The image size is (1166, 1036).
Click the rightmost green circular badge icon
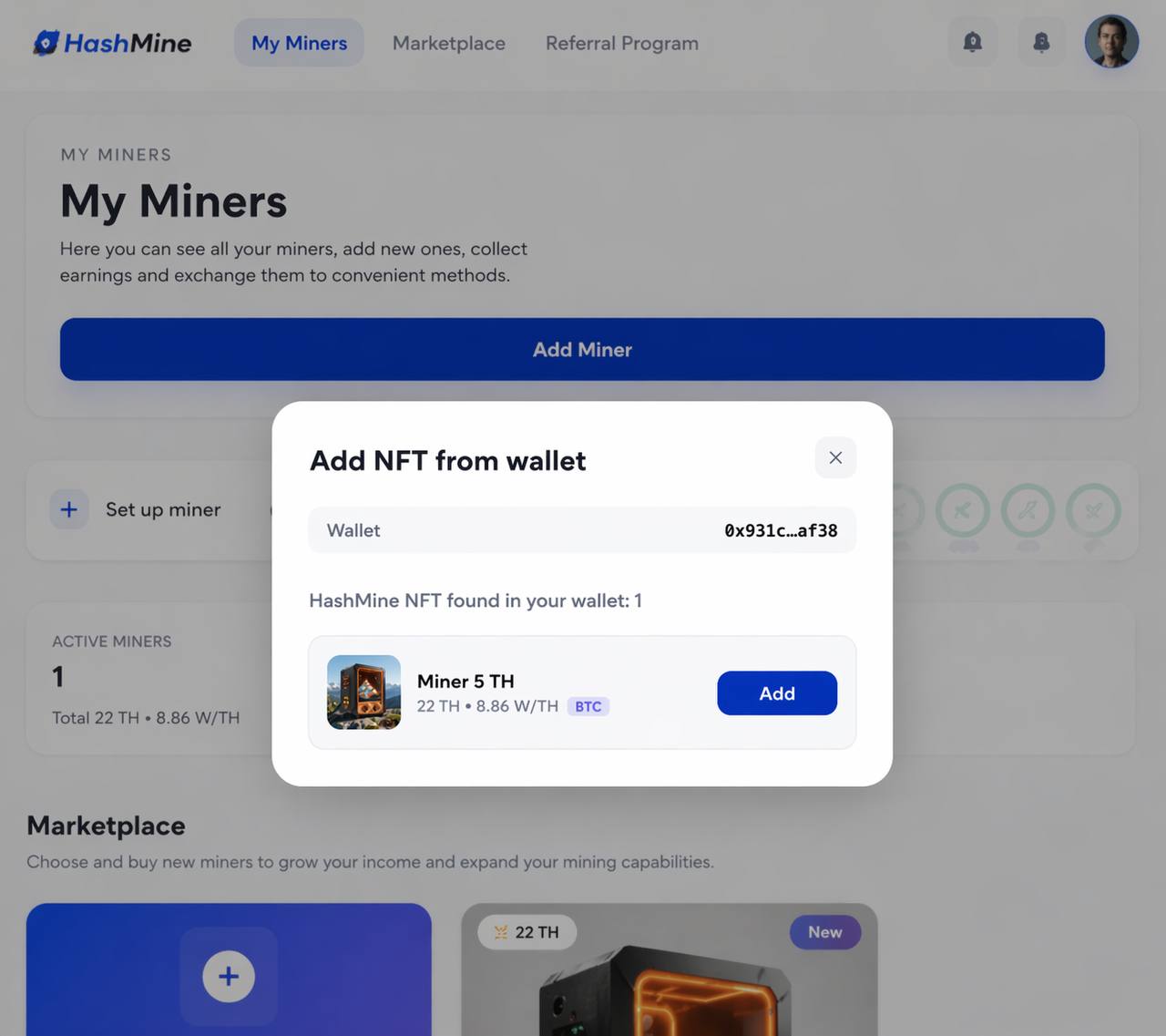tap(1093, 510)
